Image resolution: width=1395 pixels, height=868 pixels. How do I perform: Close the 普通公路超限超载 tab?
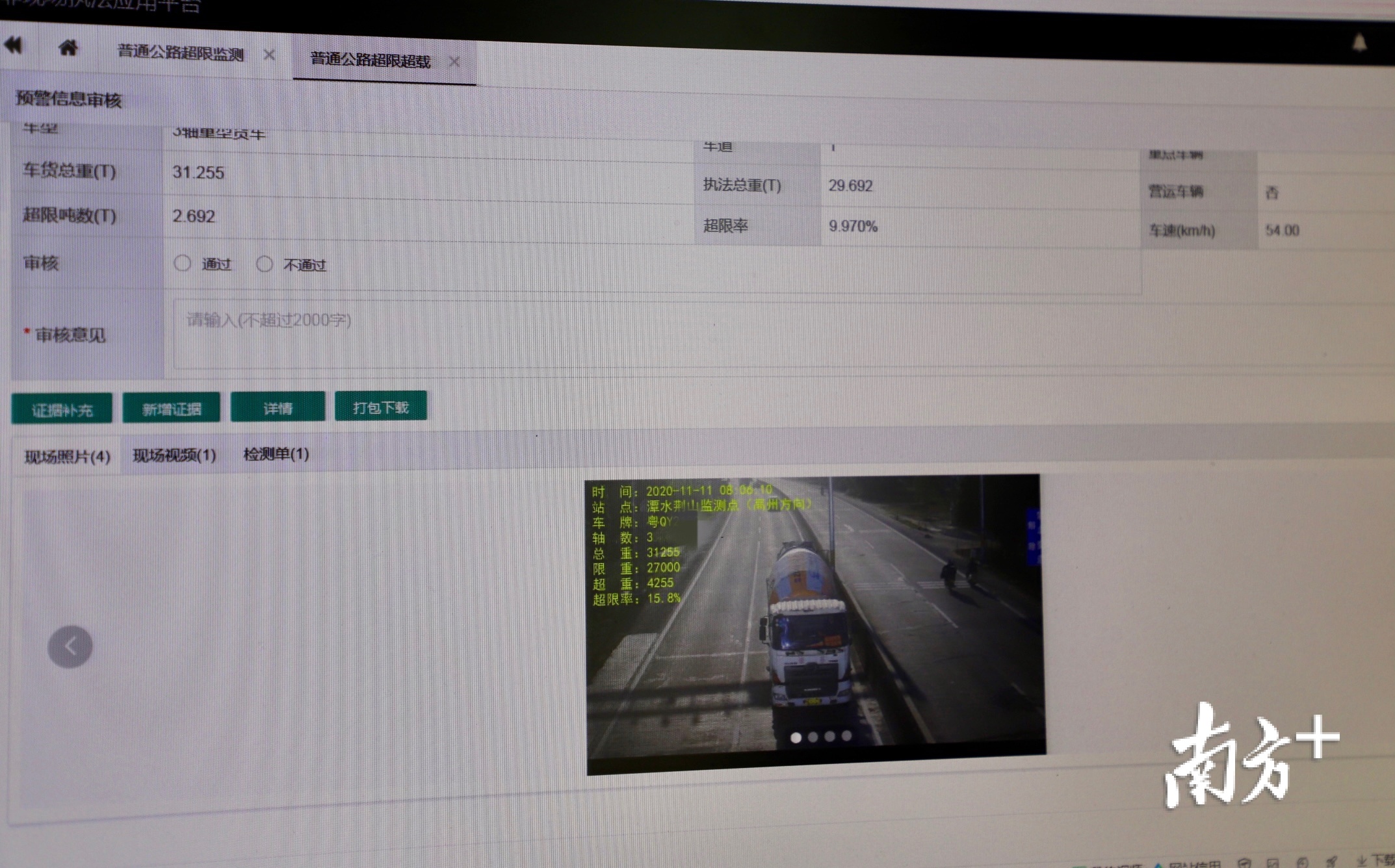[x=454, y=62]
